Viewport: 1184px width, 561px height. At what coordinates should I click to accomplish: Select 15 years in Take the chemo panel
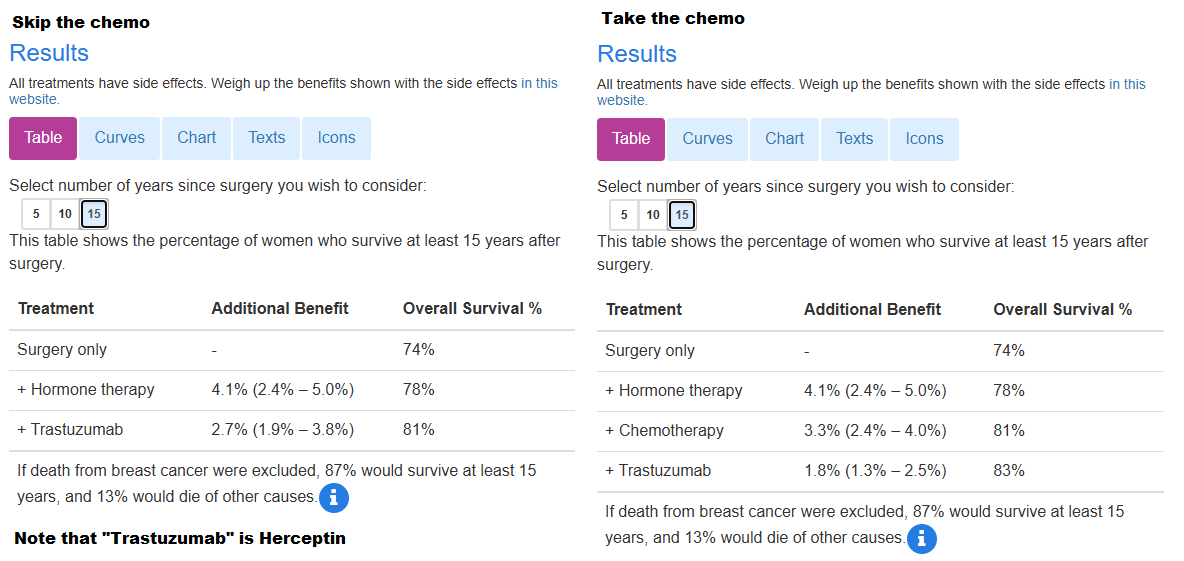pos(682,215)
